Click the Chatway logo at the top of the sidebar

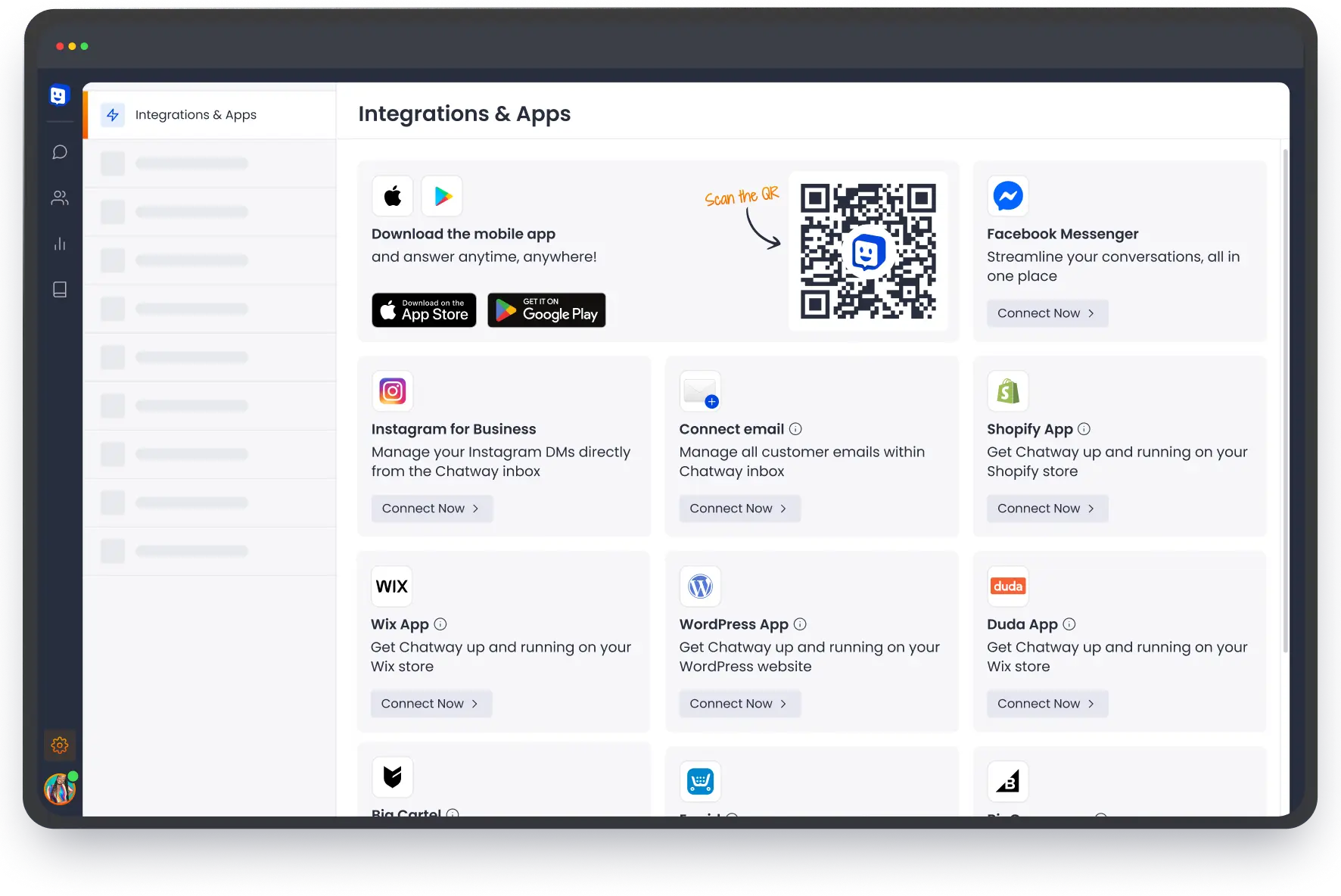(x=60, y=95)
